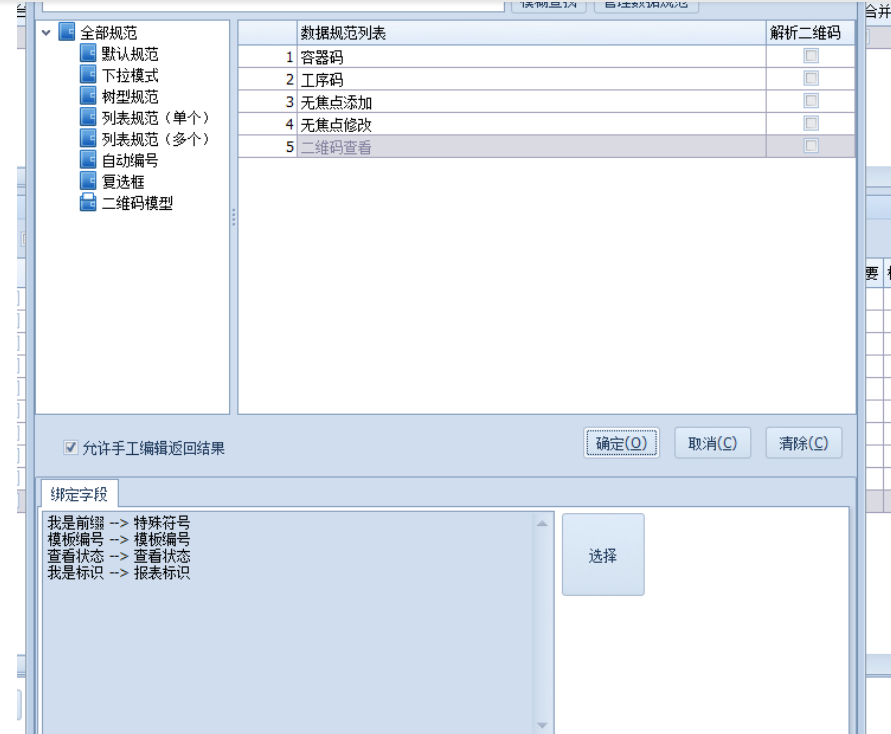The height and width of the screenshot is (734, 891).
Task: Toggle 允许手工编辑返回结果 checkbox
Action: (x=71, y=448)
